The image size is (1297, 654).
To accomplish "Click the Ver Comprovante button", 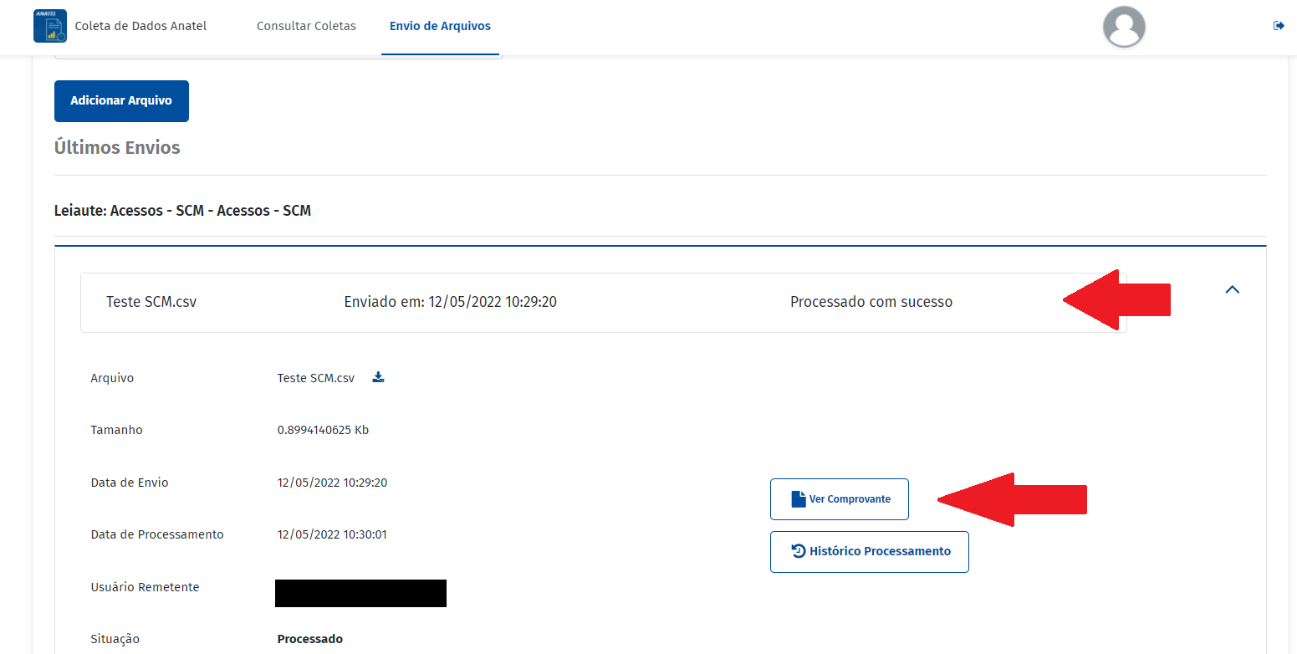I will pyautogui.click(x=839, y=499).
